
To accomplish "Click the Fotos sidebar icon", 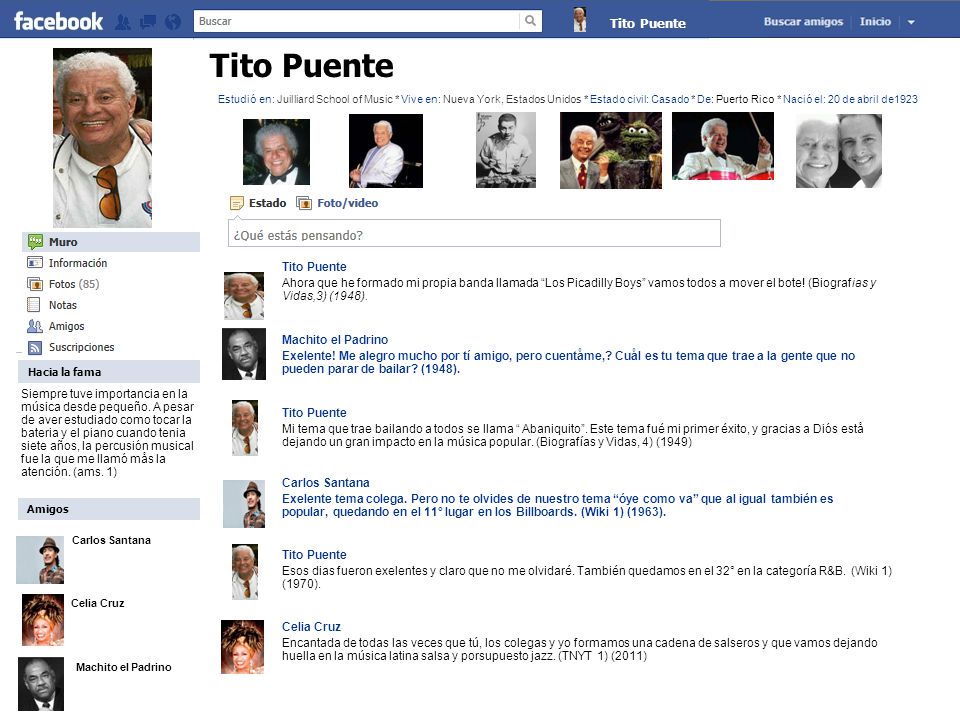I will pos(35,284).
